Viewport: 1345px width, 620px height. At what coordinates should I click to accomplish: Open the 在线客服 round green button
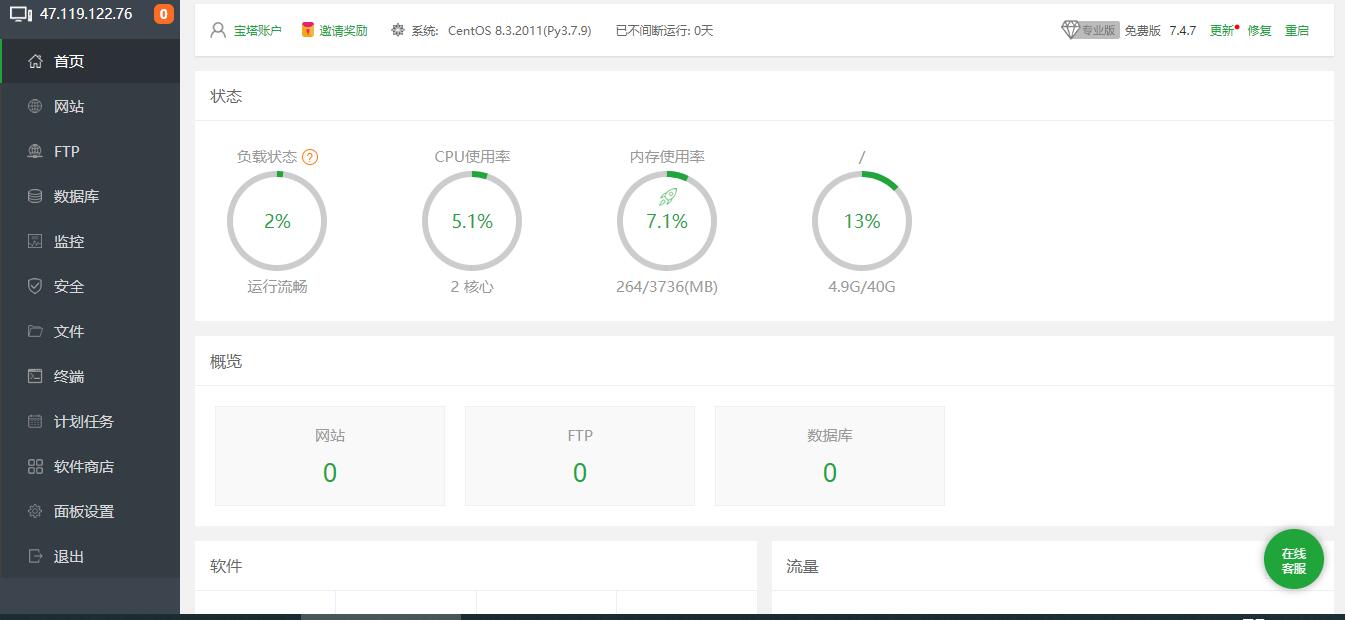[1294, 560]
